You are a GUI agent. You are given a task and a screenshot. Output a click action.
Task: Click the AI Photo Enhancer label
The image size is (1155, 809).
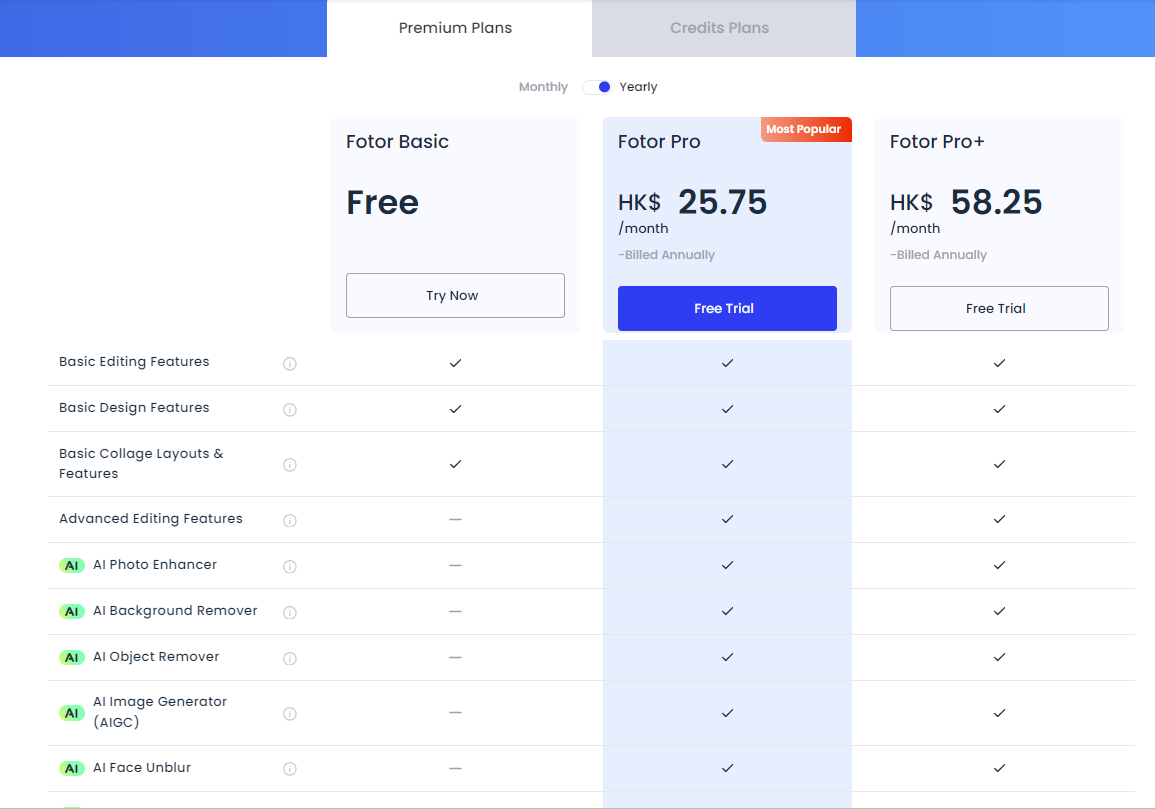click(155, 564)
